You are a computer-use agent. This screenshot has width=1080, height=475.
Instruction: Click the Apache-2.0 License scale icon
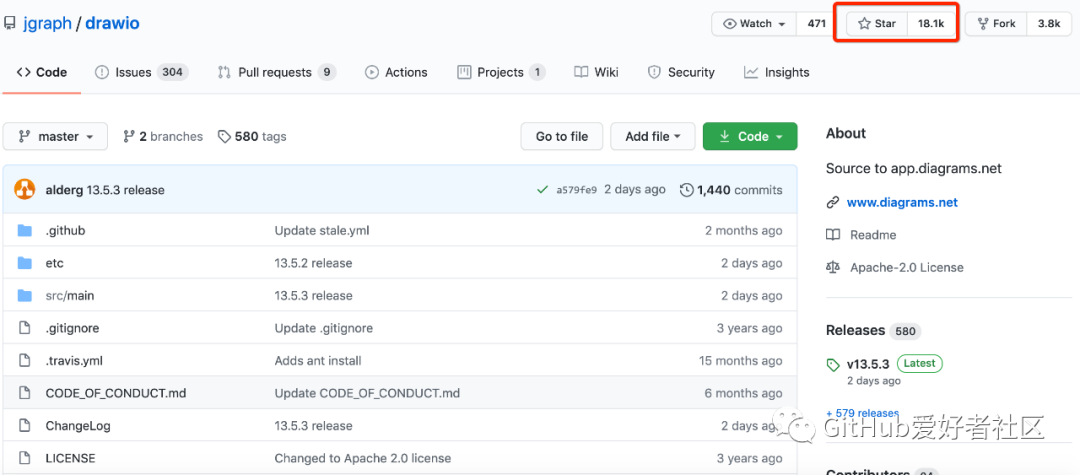click(833, 267)
